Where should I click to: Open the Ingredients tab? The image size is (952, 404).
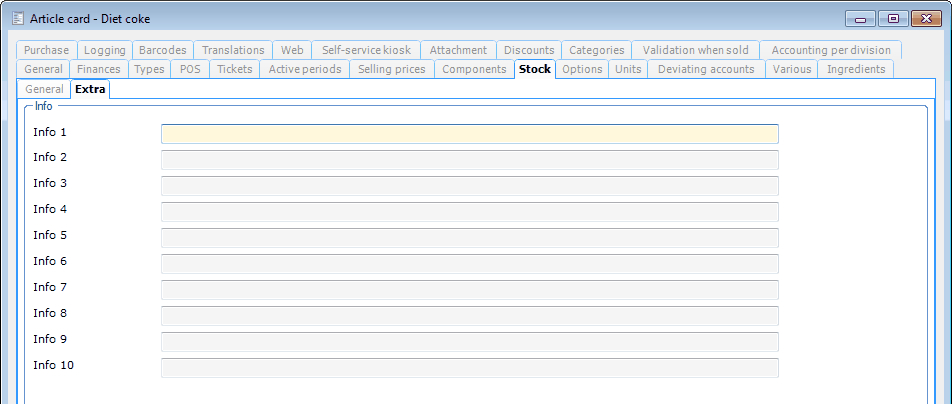click(855, 69)
